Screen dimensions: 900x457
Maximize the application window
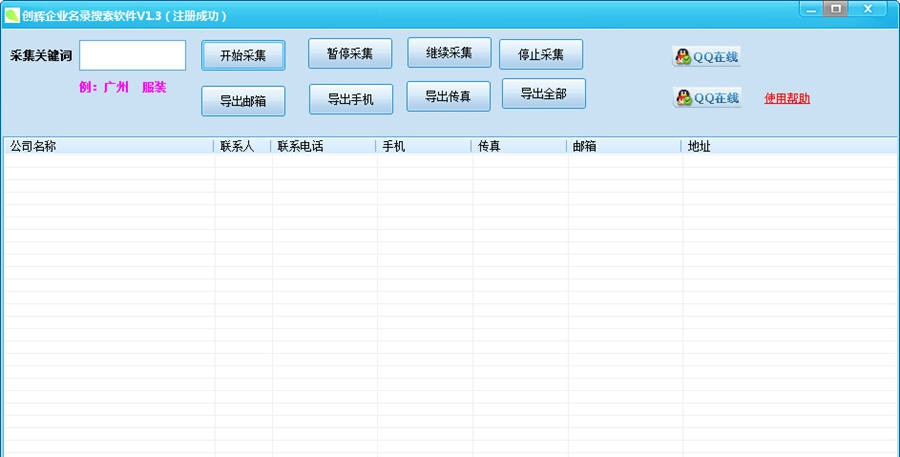(x=836, y=9)
